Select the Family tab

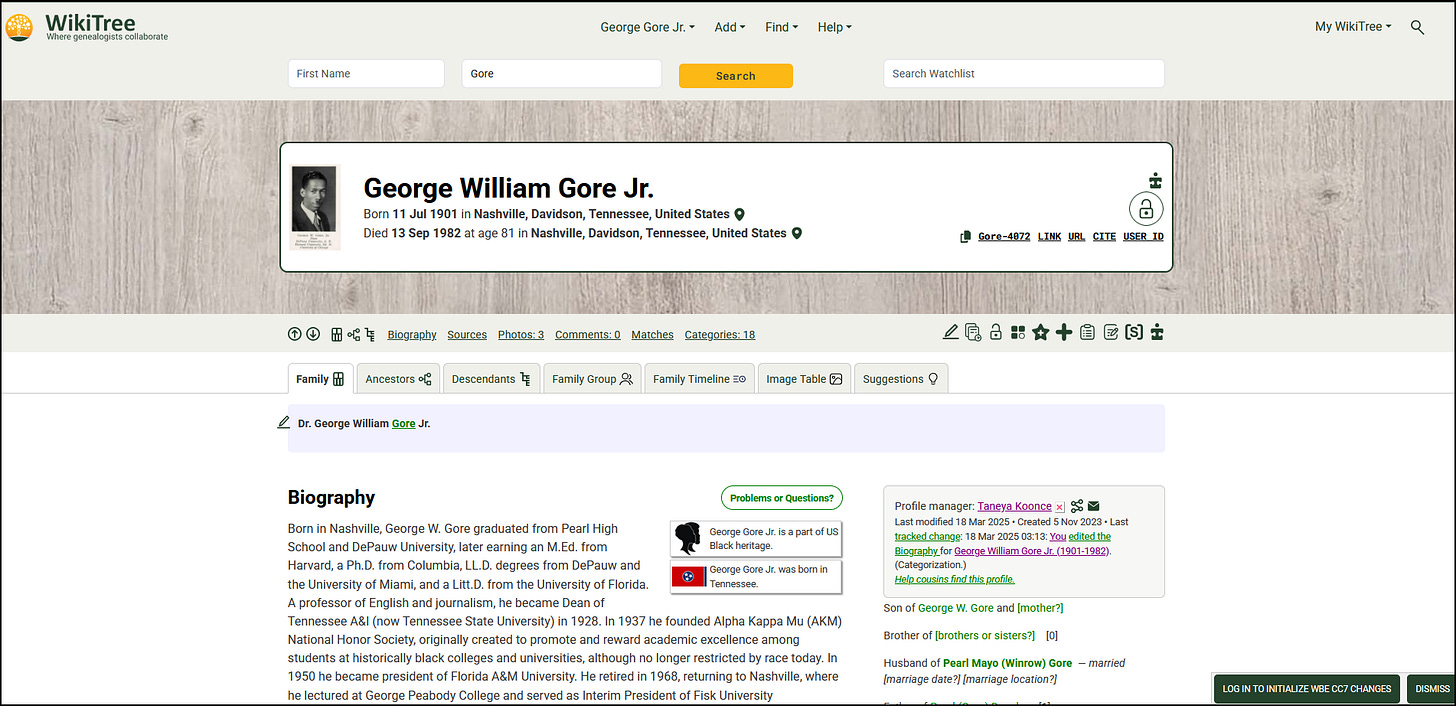point(320,379)
